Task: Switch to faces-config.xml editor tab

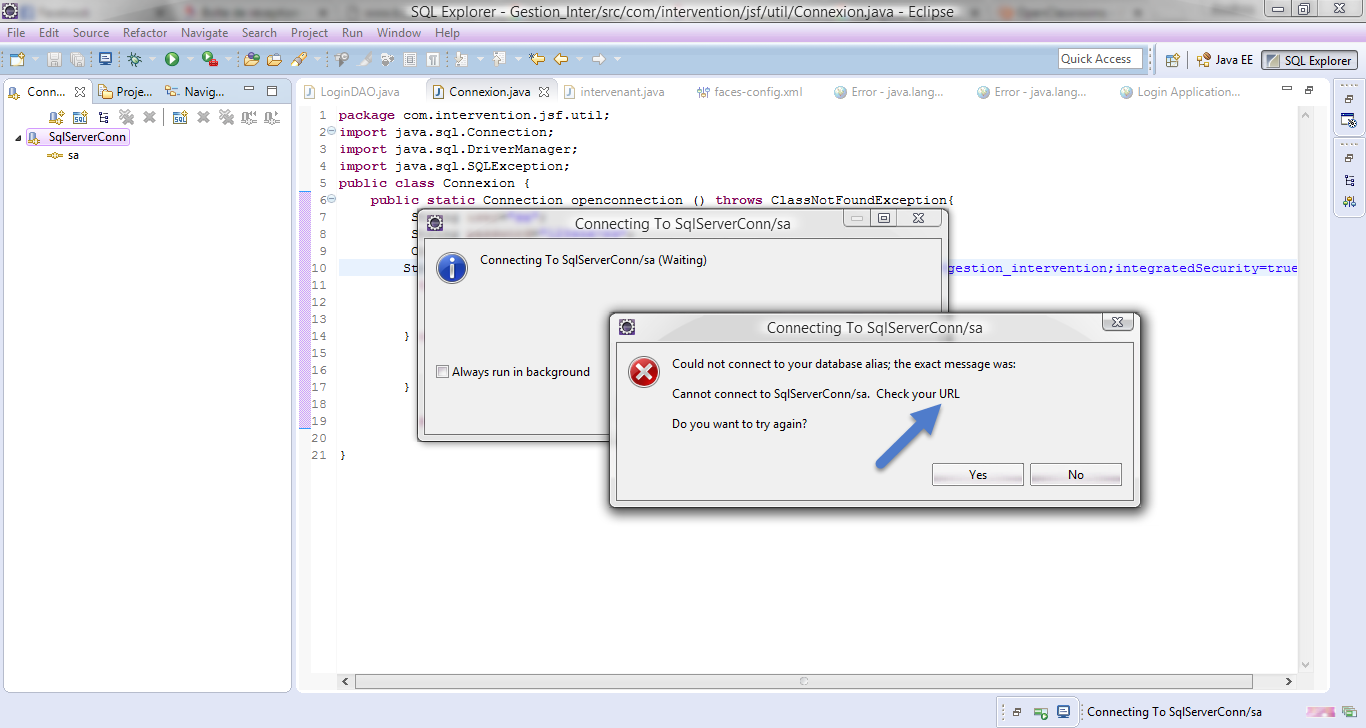Action: [x=749, y=92]
